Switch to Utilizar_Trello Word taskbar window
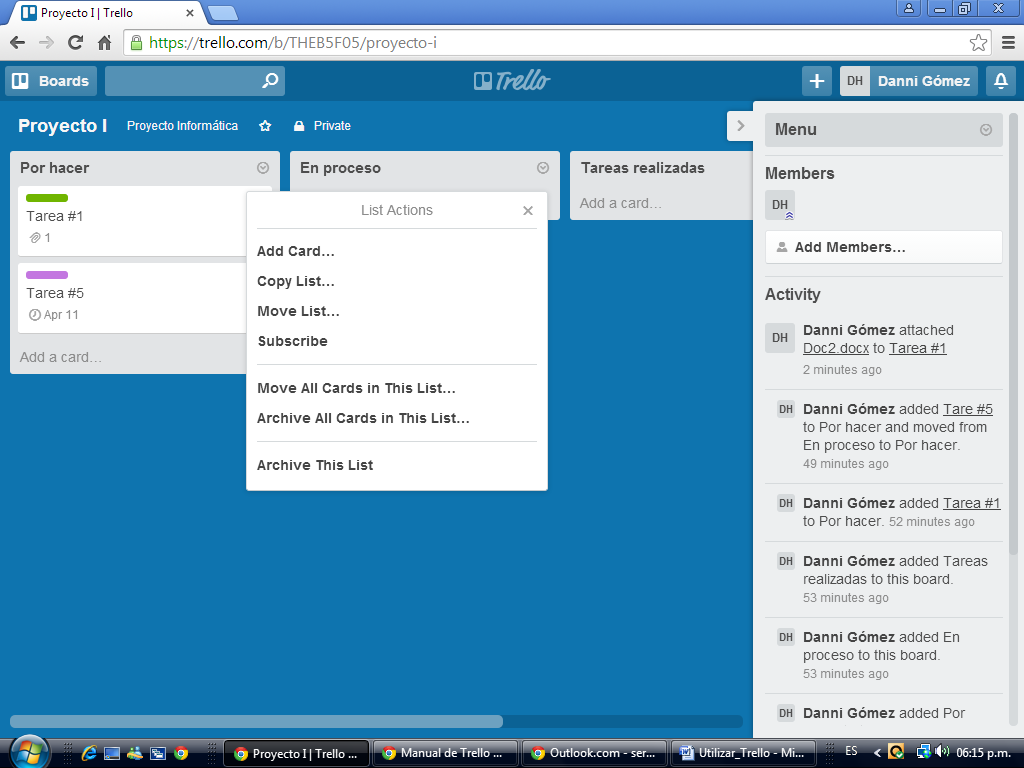This screenshot has height=768, width=1024. point(743,753)
